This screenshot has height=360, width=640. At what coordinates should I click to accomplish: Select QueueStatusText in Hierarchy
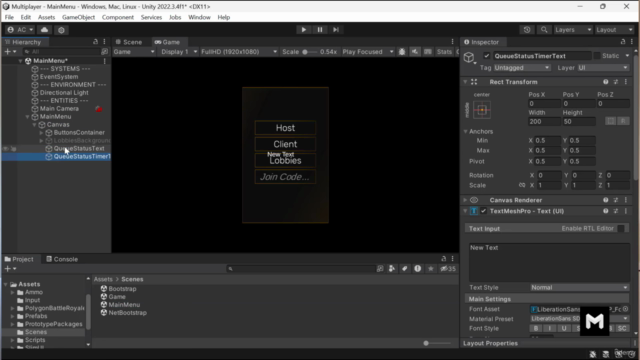coord(79,149)
